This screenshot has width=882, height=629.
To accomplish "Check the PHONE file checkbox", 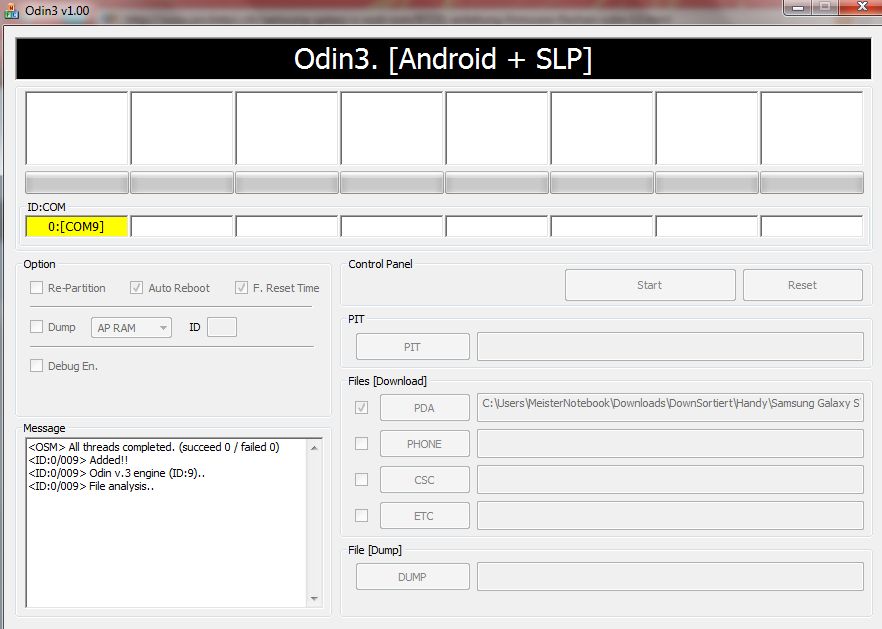I will click(x=362, y=444).
